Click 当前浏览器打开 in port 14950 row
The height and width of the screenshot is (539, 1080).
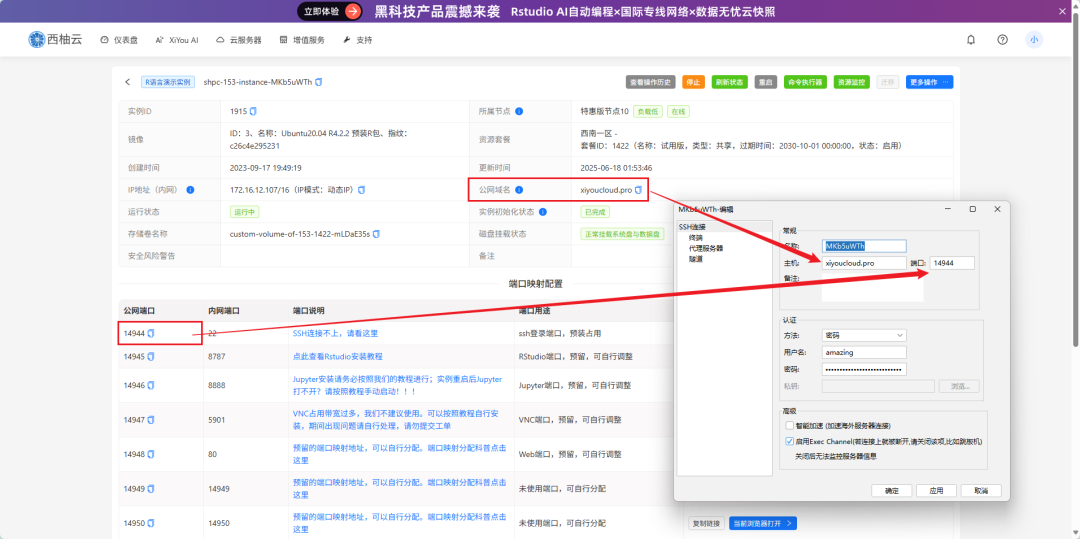(762, 523)
